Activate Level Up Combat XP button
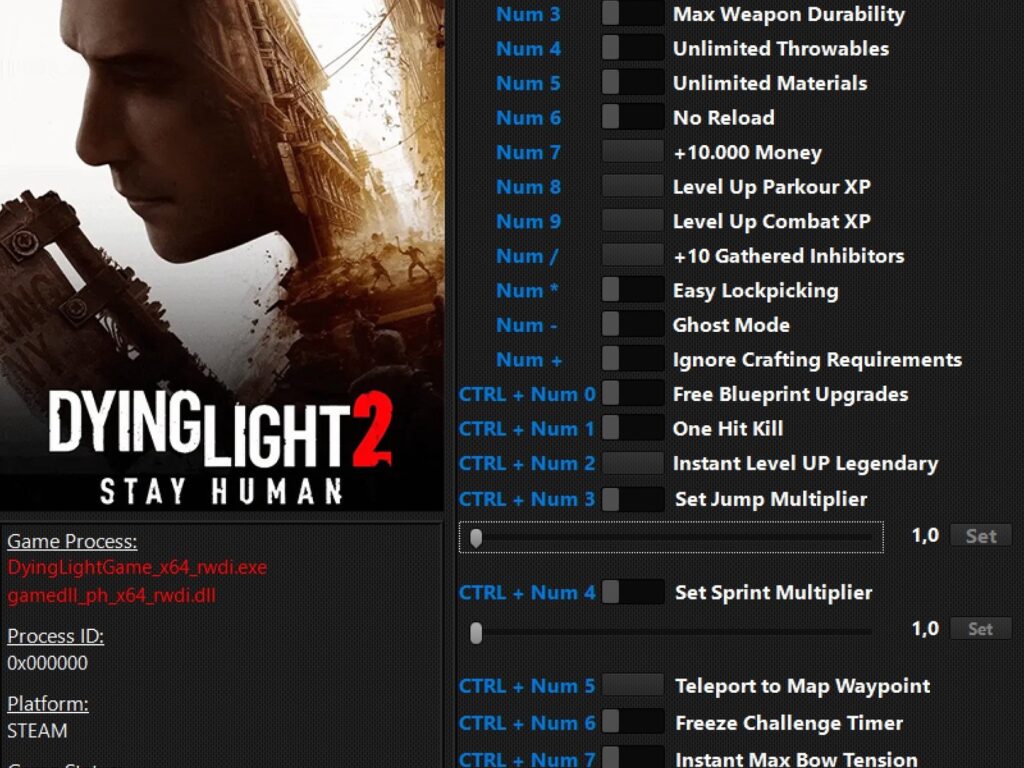 pos(632,221)
